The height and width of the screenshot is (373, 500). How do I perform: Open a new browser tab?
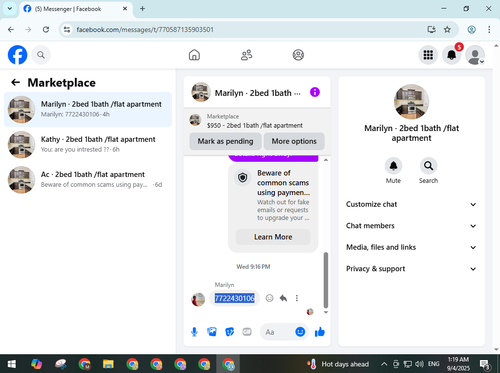tap(142, 9)
